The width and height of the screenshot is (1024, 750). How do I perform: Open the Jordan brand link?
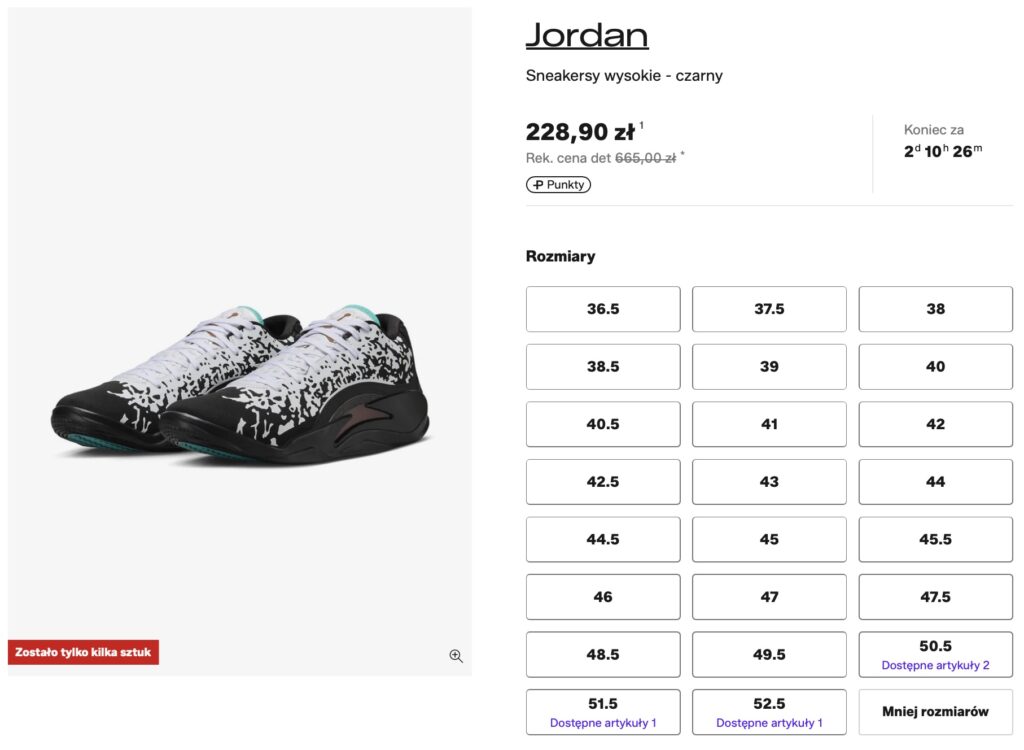click(587, 35)
